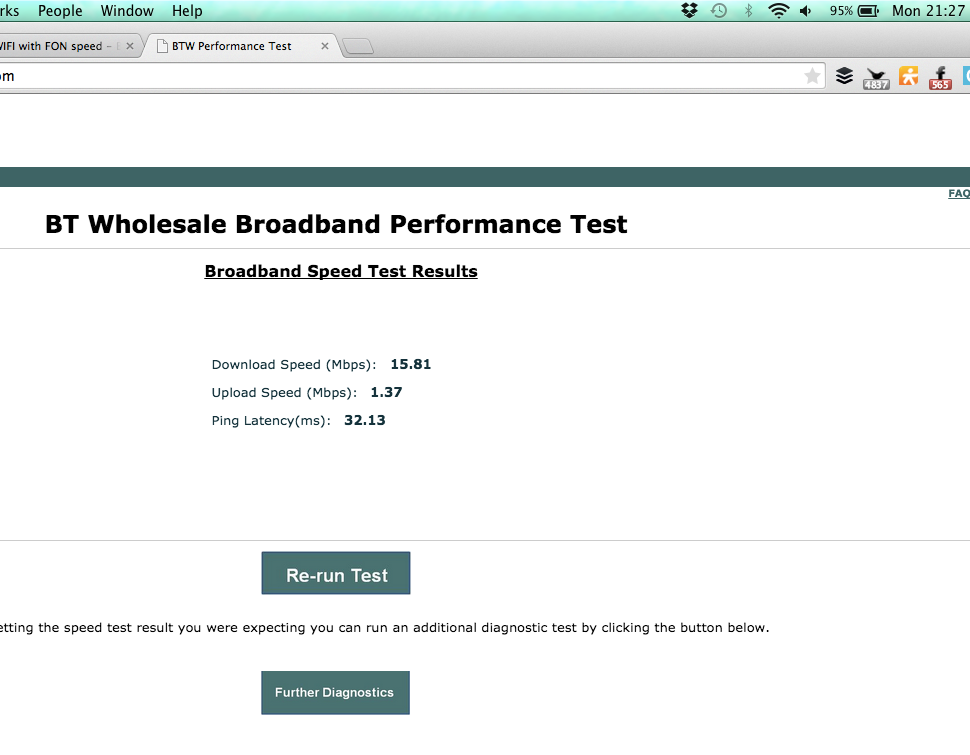The height and width of the screenshot is (755, 970).
Task: Open a new browser tab
Action: [358, 46]
